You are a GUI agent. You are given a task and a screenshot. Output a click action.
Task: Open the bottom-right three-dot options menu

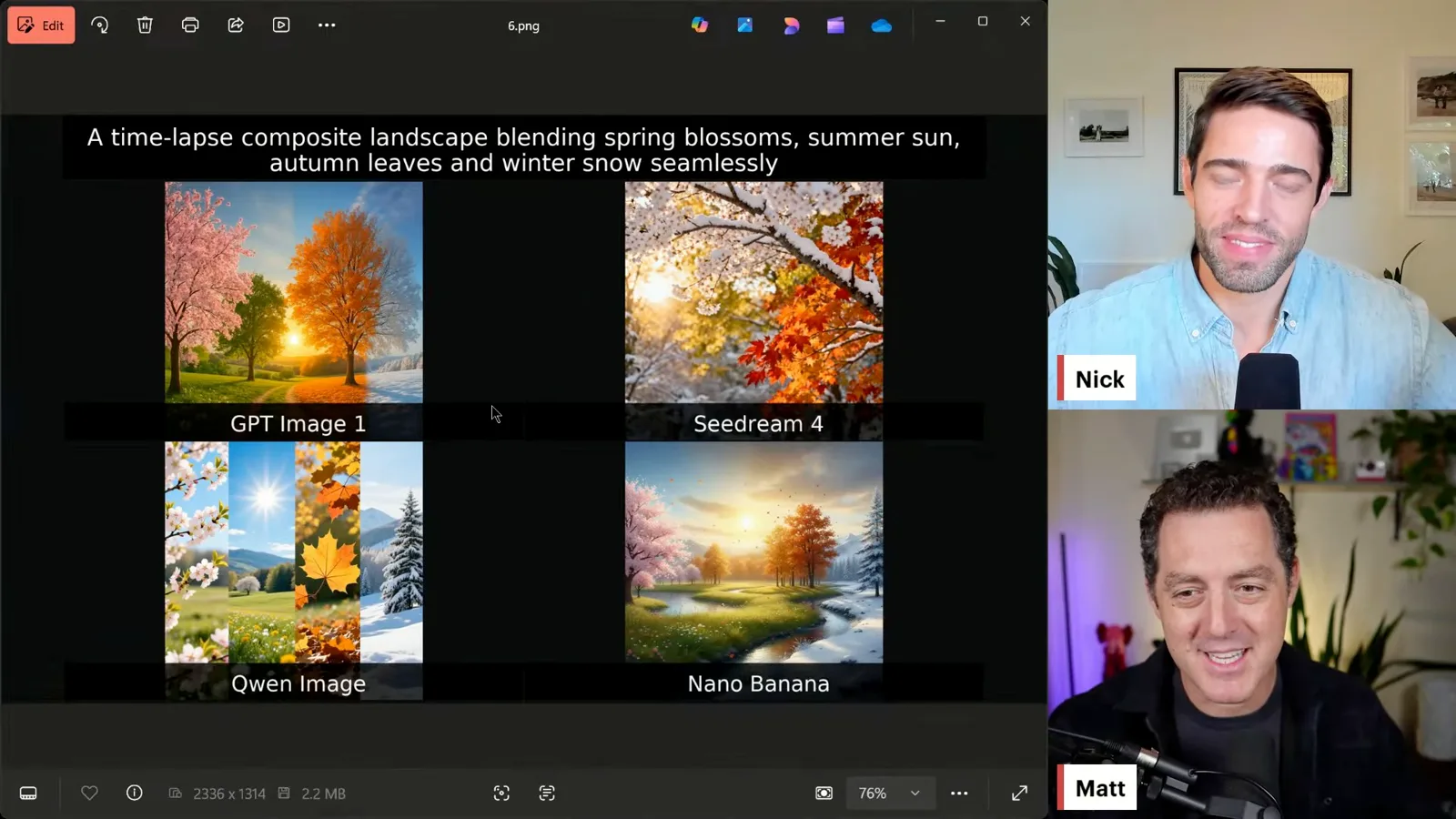tap(959, 794)
